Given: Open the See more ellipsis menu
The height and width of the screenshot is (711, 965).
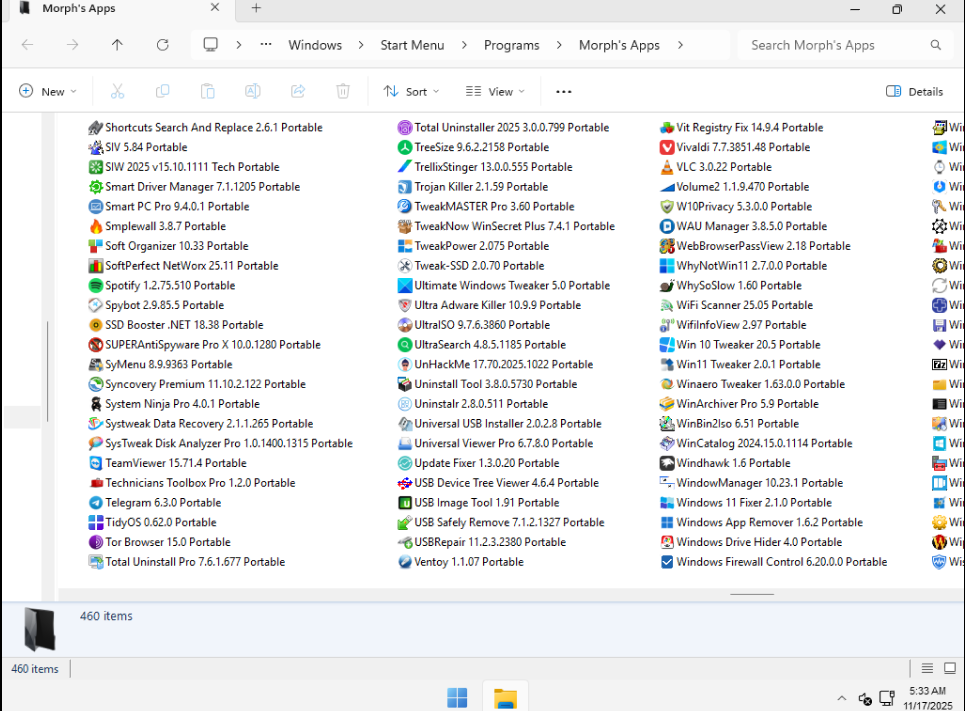Looking at the screenshot, I should 564,91.
